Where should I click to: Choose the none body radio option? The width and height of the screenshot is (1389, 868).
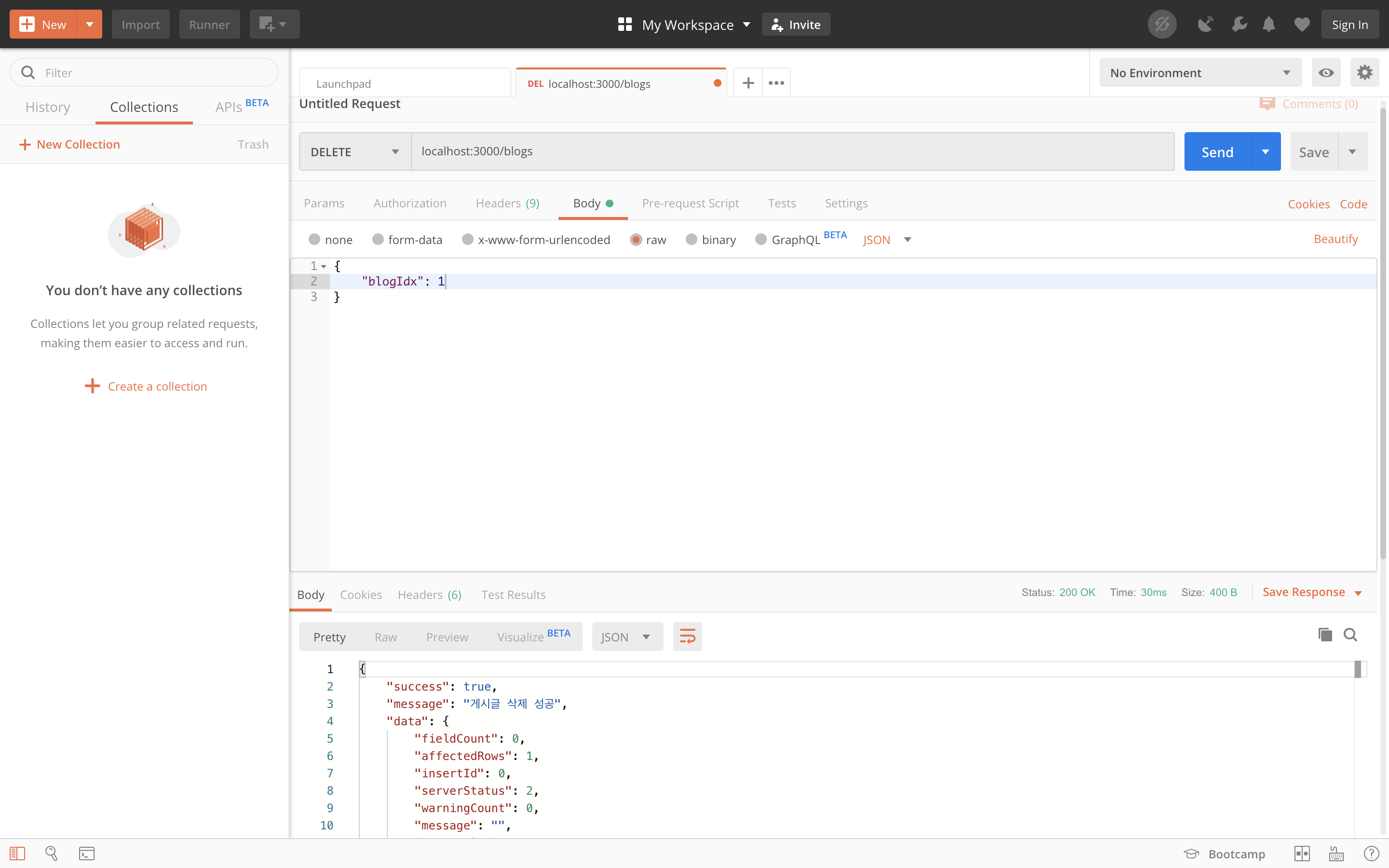314,239
